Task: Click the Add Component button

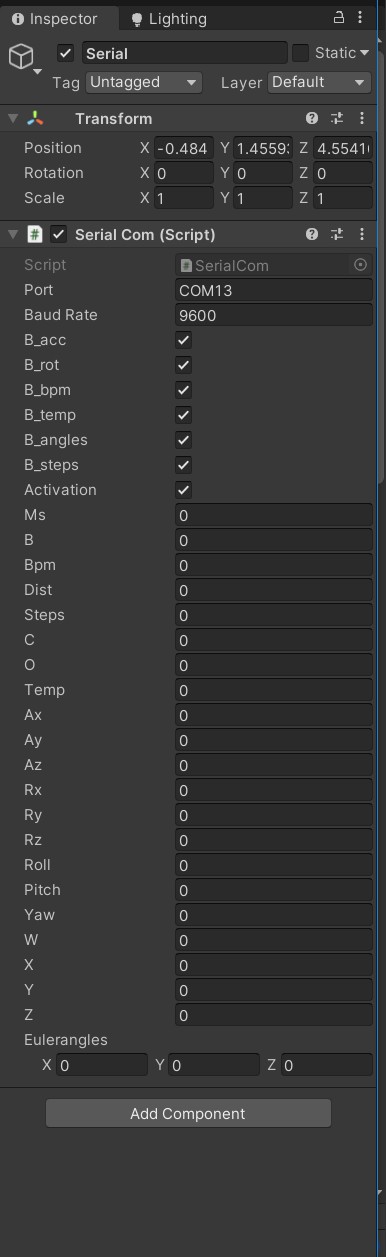Action: 188,1113
